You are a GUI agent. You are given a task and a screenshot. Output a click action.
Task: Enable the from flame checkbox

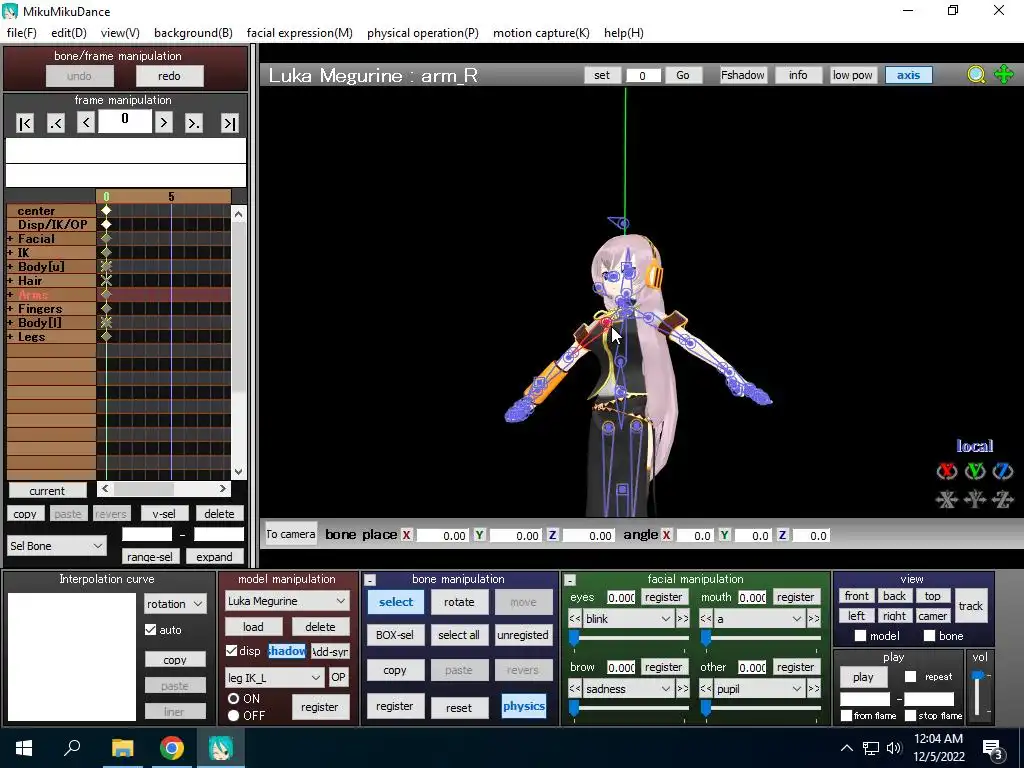(x=846, y=716)
